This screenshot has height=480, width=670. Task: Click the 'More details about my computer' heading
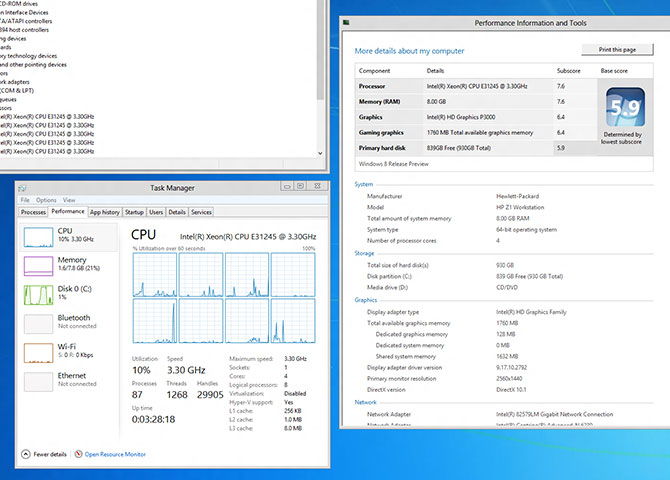(409, 51)
